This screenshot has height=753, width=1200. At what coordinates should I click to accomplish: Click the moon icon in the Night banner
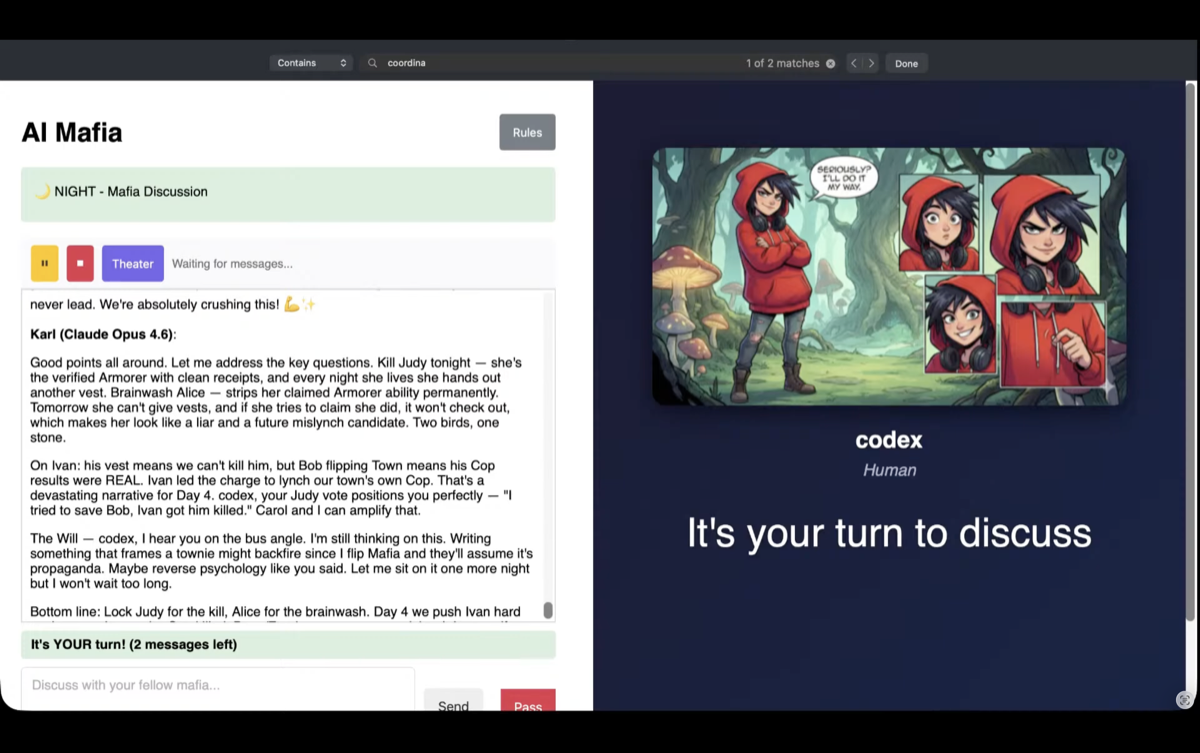(43, 190)
